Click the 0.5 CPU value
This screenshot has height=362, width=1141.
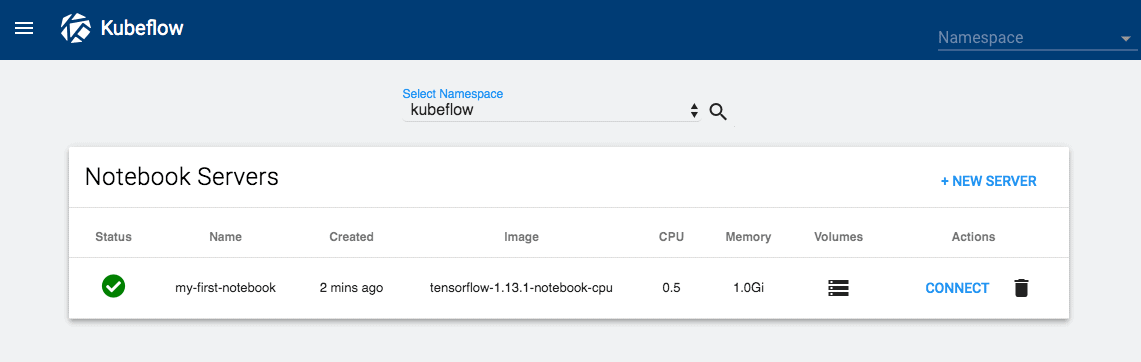coord(672,288)
